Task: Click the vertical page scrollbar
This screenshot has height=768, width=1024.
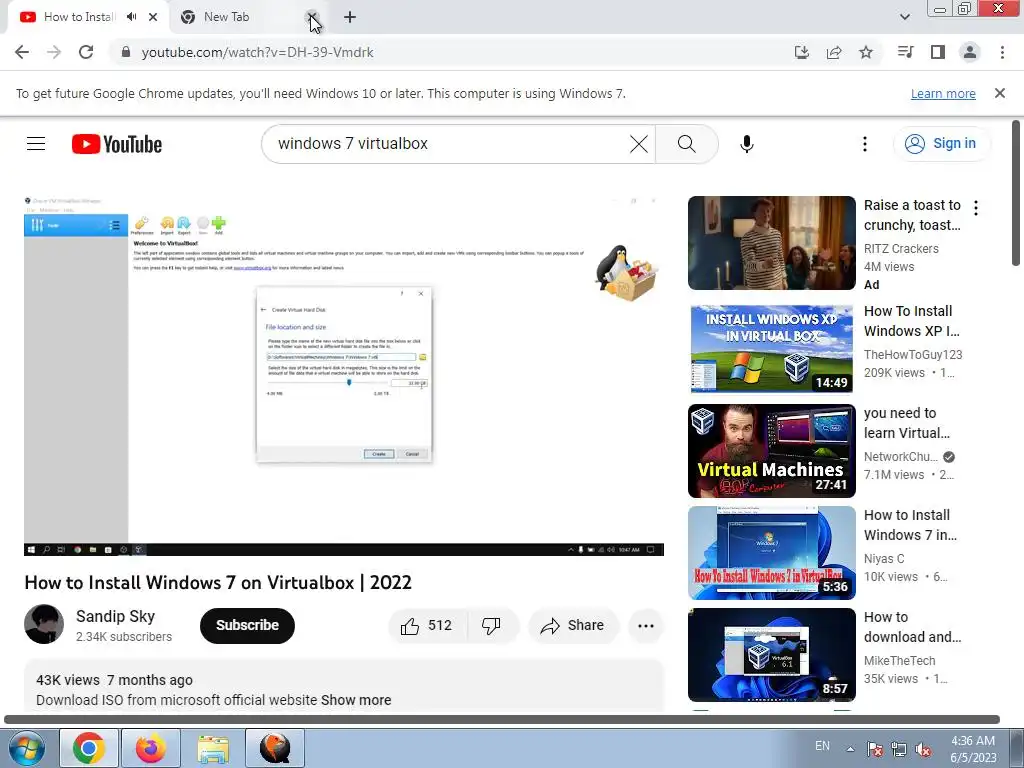Action: (x=1016, y=193)
